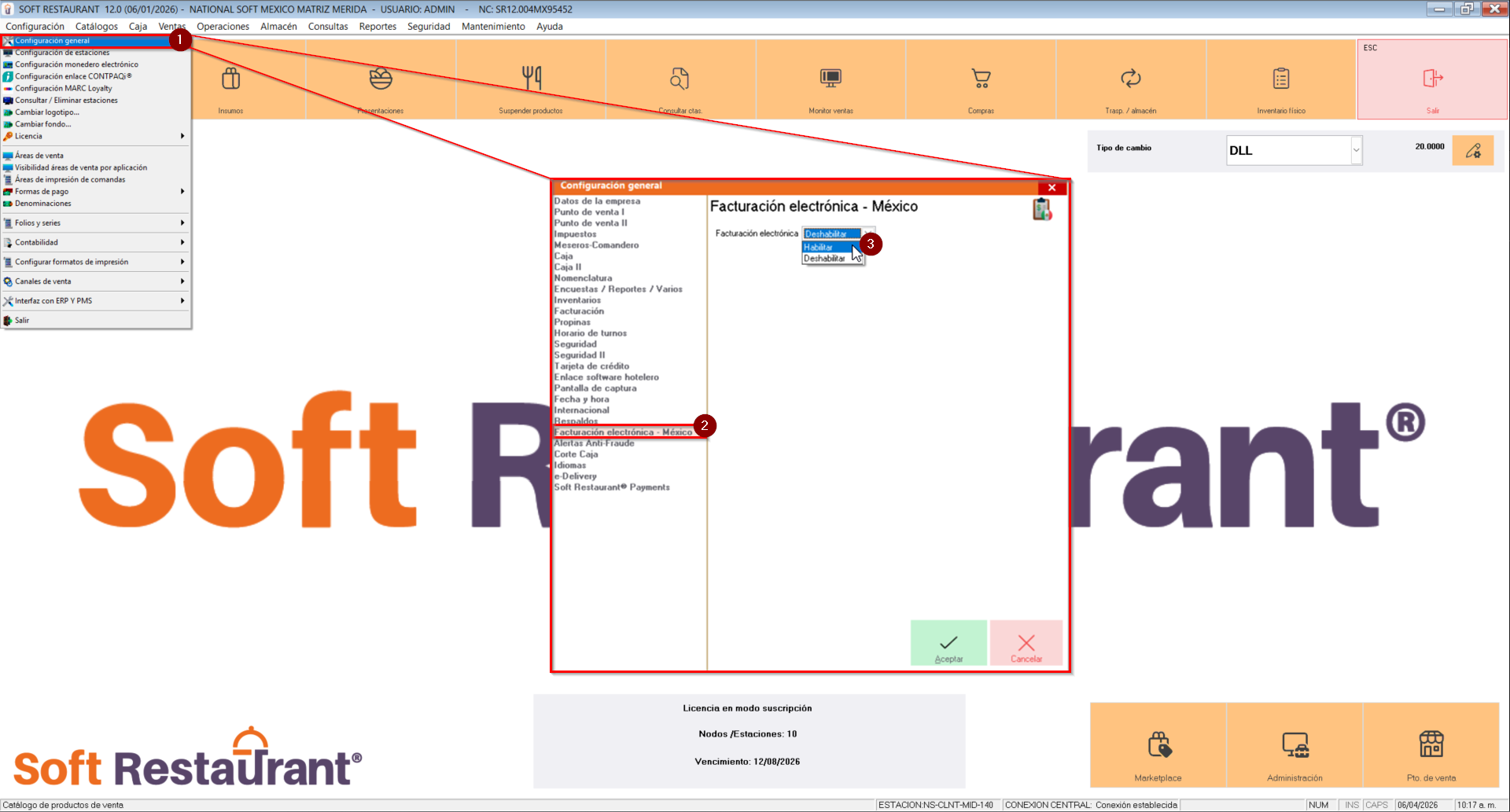This screenshot has width=1510, height=812.
Task: Open the Insumos toolbar icon
Action: pos(230,79)
